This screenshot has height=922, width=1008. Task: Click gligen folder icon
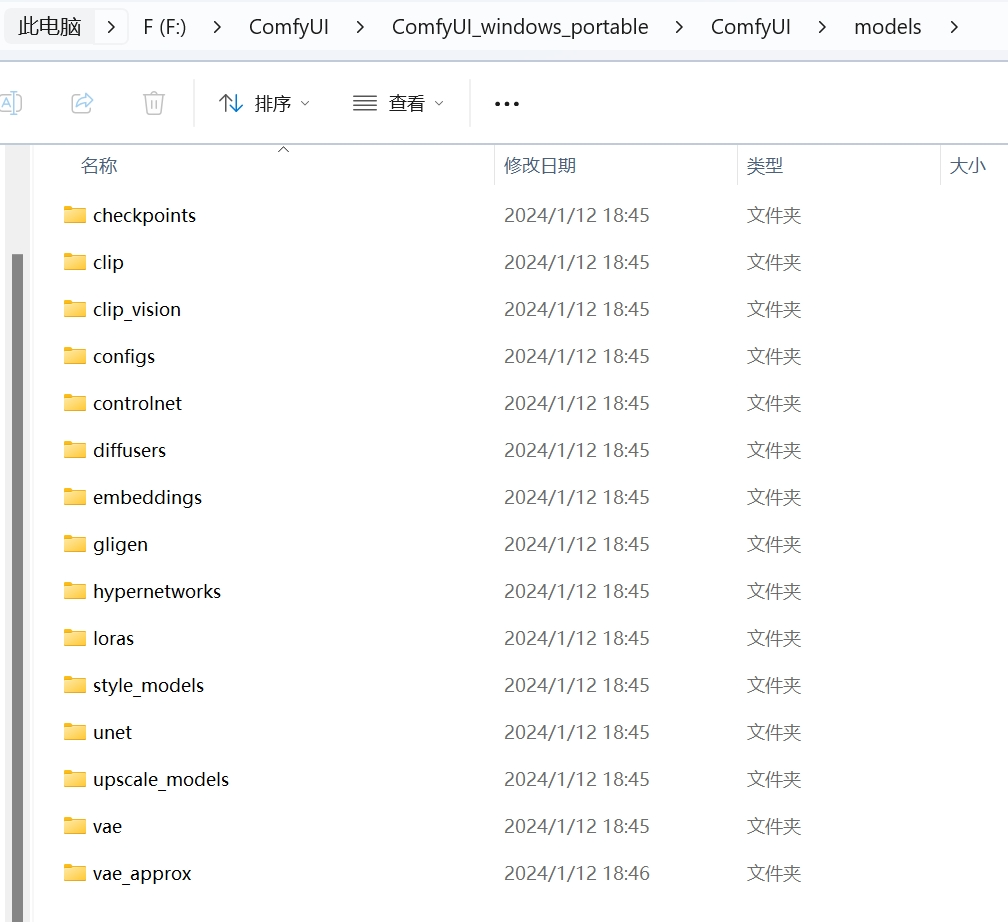coord(75,543)
